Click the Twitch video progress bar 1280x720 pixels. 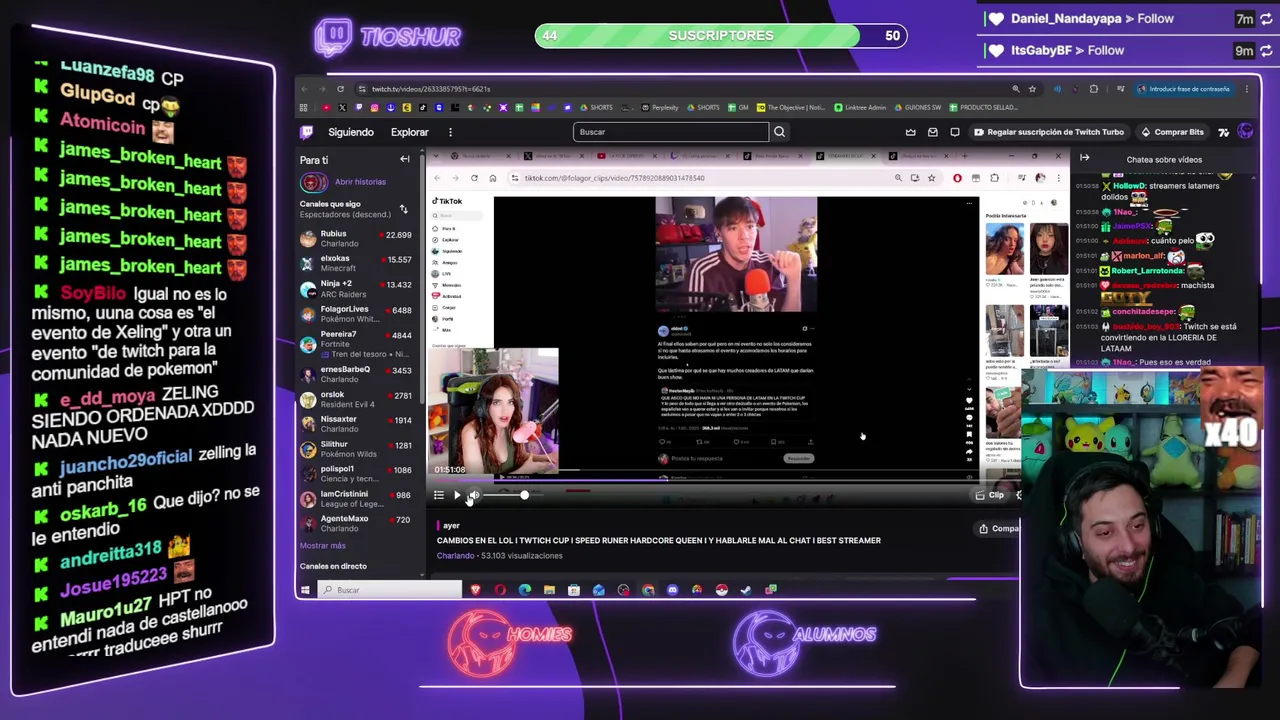[x=725, y=478]
